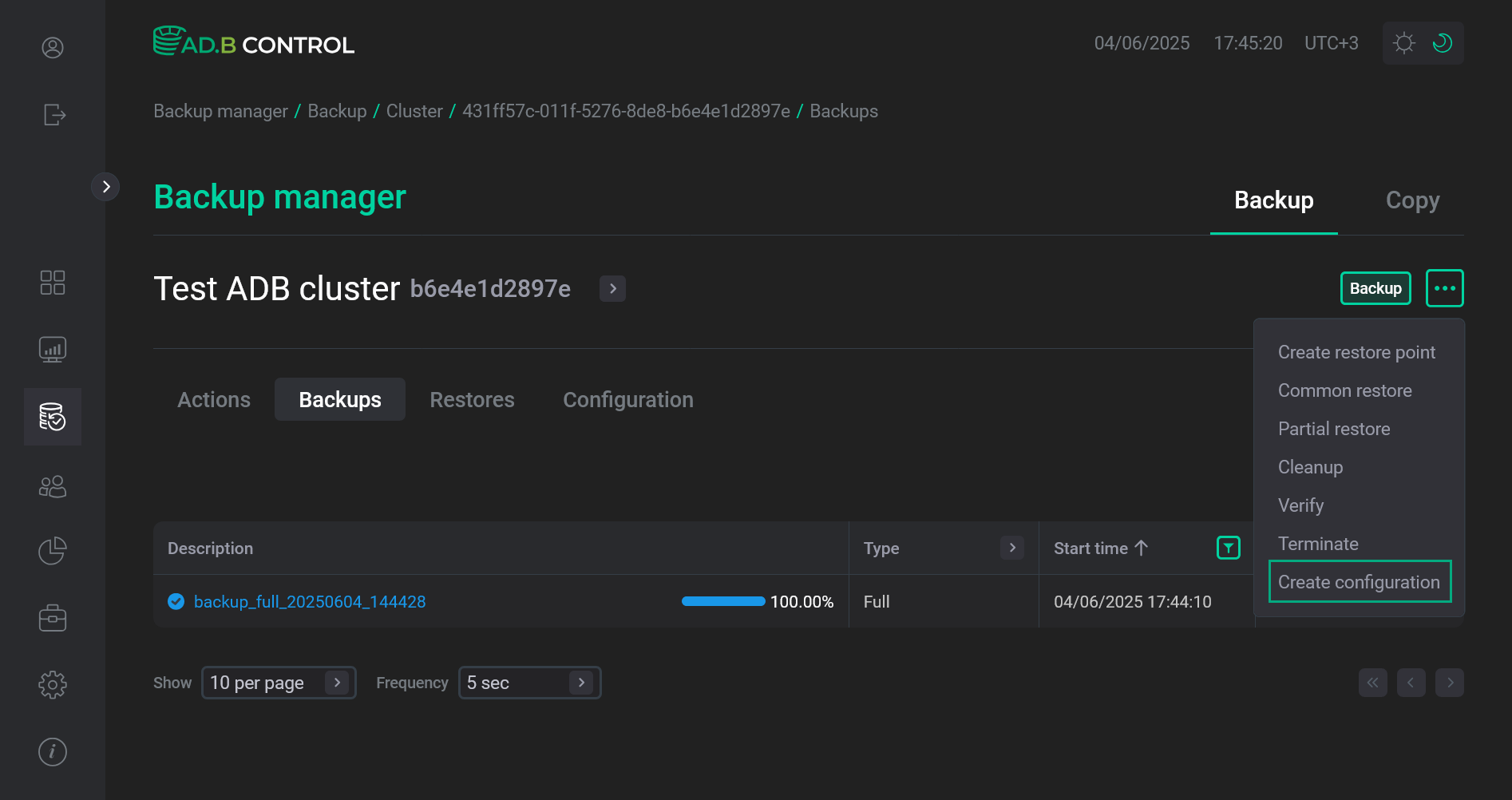
Task: Open the dashboard grid icon
Action: pos(53,283)
